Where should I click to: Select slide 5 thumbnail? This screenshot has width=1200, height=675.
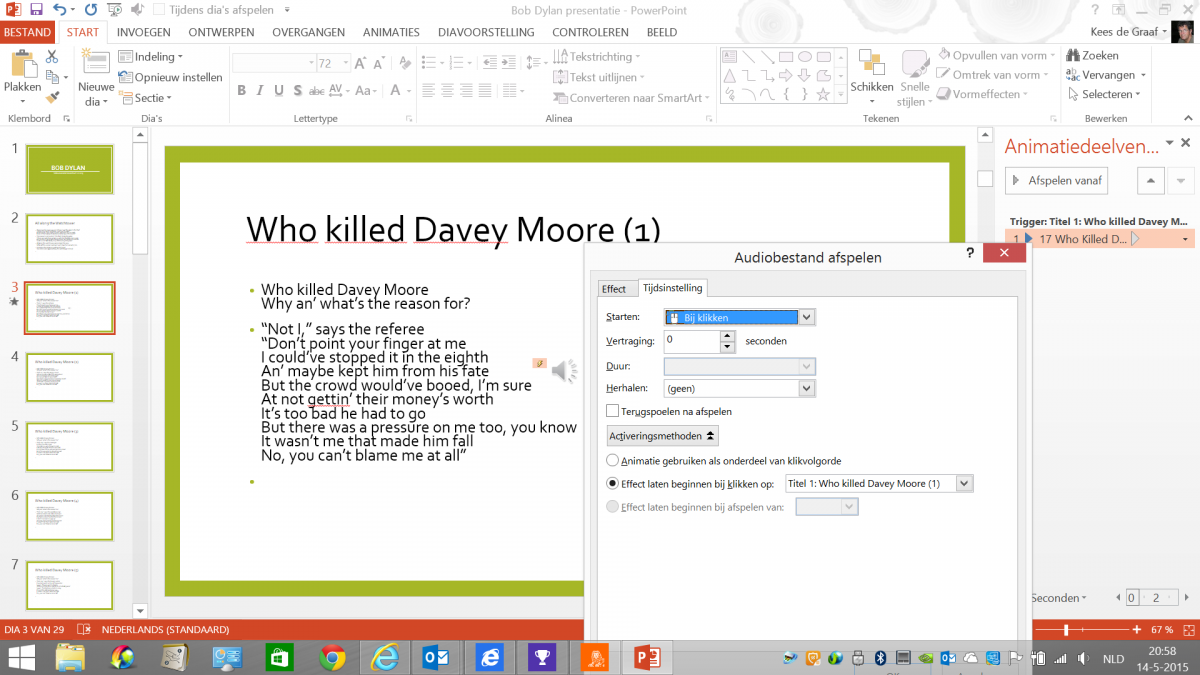point(69,446)
